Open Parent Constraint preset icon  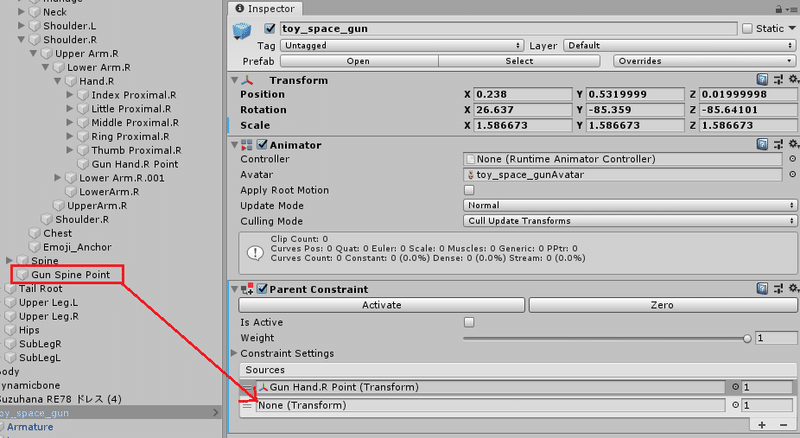[778, 289]
